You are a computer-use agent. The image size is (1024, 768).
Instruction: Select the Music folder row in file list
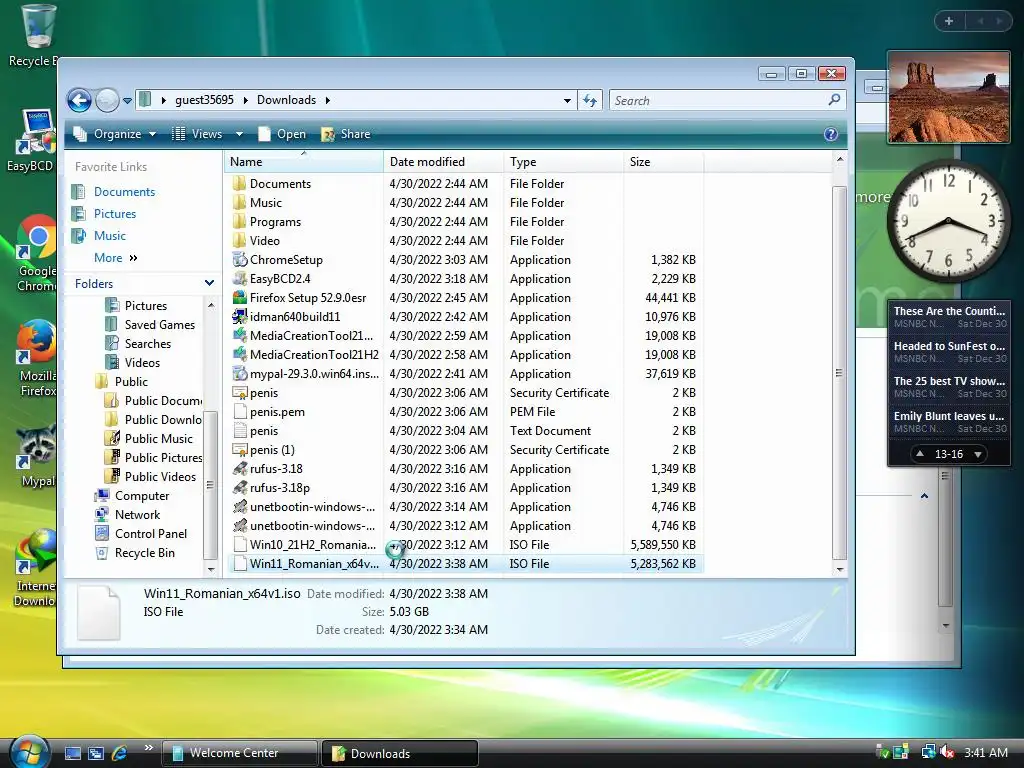pos(464,202)
